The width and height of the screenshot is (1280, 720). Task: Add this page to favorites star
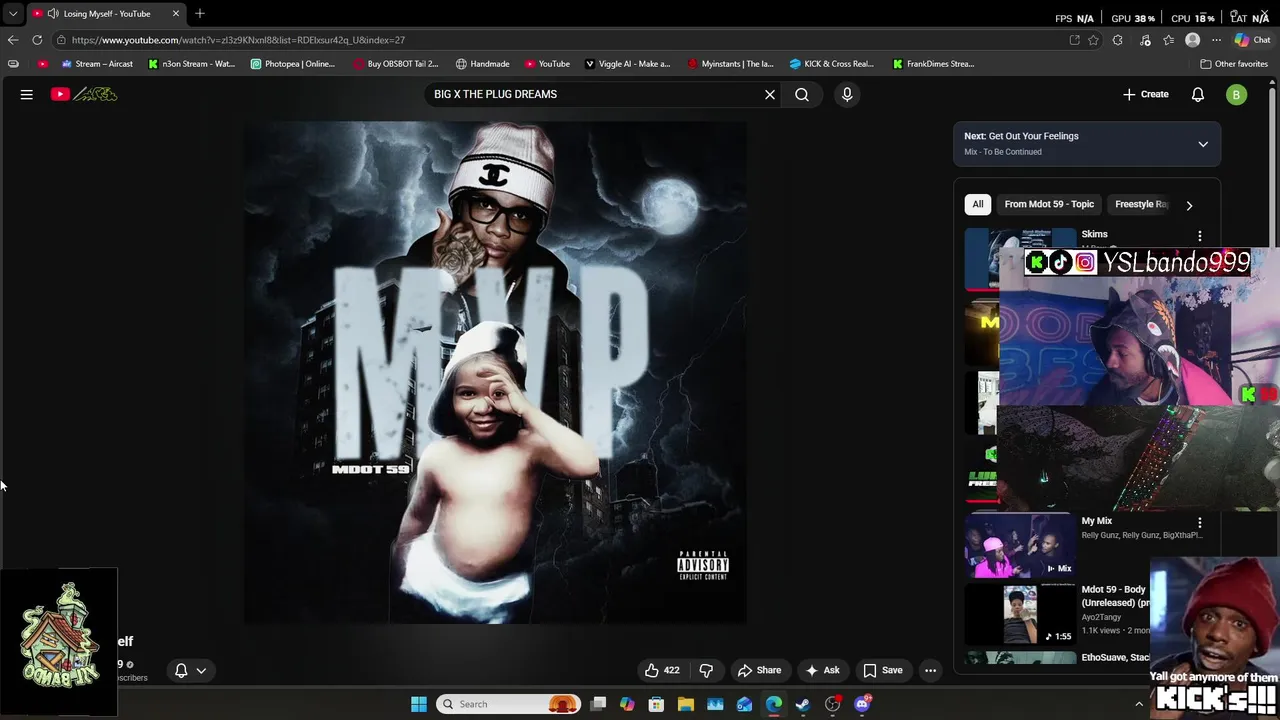click(1093, 40)
